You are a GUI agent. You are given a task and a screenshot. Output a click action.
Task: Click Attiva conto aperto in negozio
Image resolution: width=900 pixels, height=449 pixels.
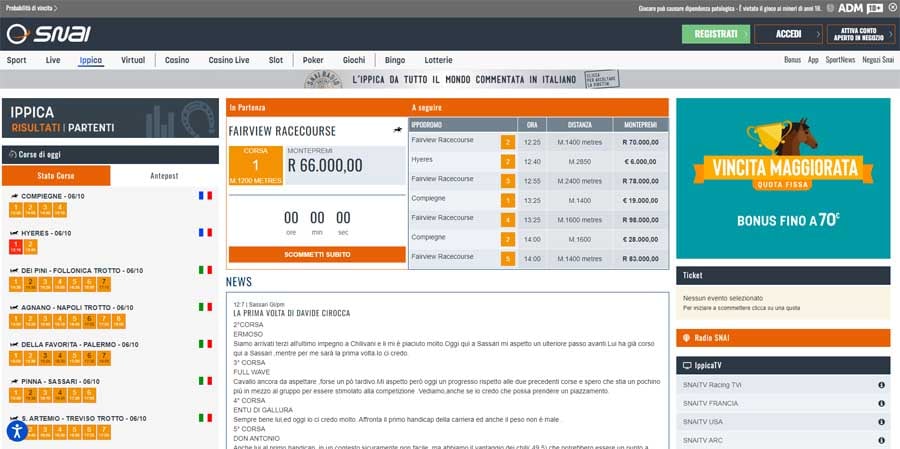point(861,34)
